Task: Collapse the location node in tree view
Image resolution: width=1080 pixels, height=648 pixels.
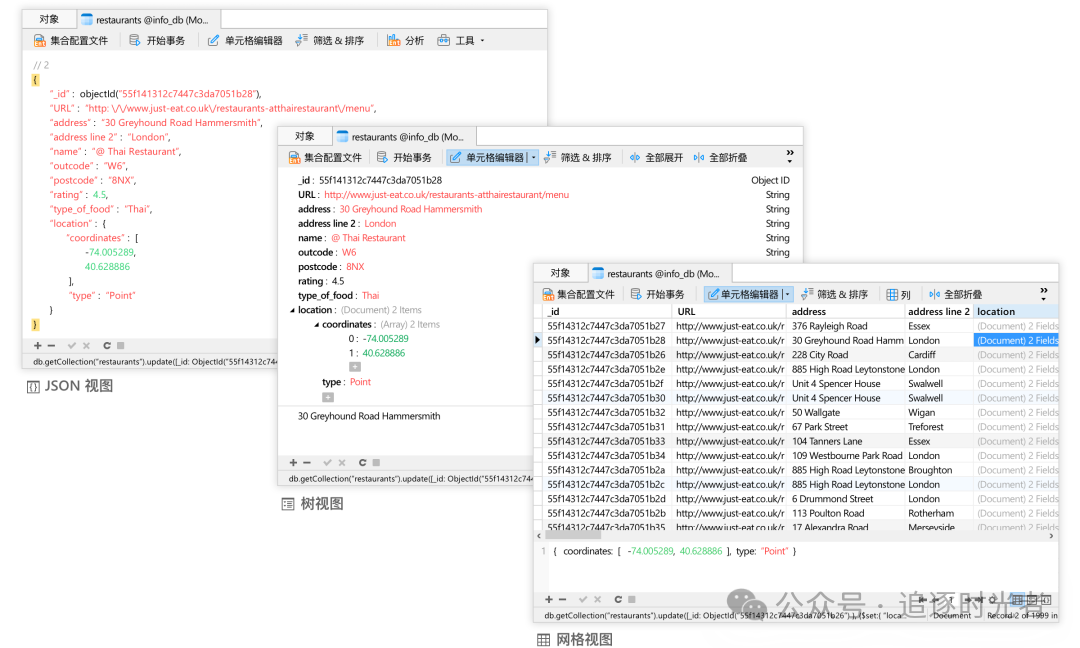Action: coord(292,311)
